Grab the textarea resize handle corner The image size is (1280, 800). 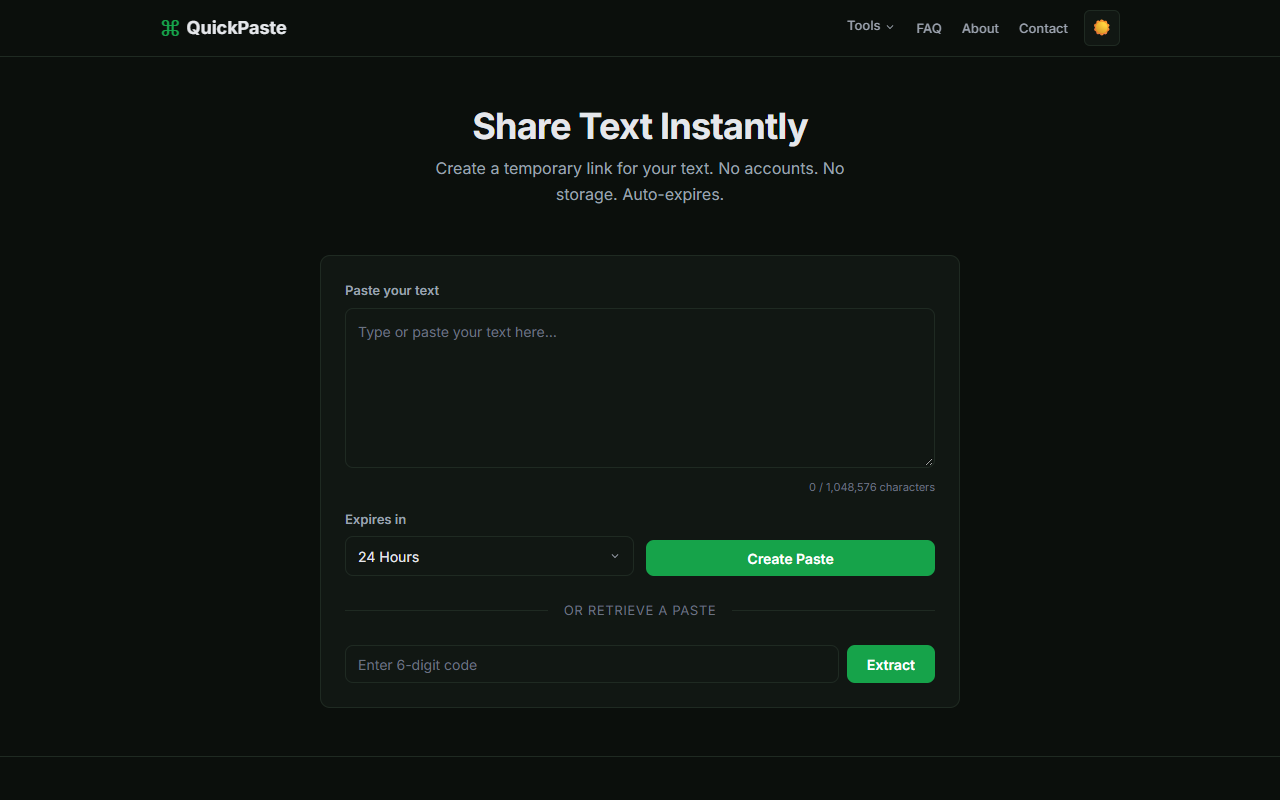pyautogui.click(x=929, y=462)
